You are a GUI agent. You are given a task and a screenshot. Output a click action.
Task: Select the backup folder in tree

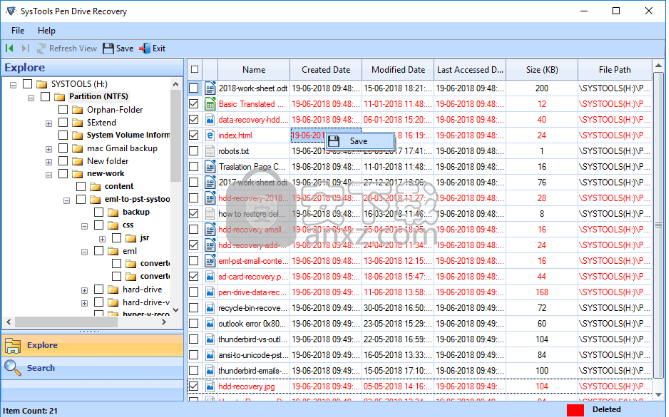pyautogui.click(x=136, y=212)
